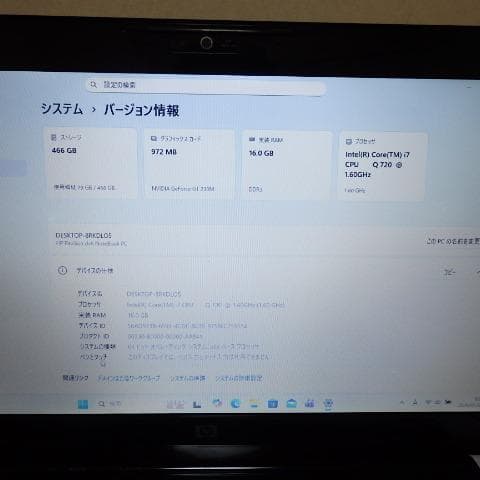Select the ペンとタッチ value

(x=199, y=357)
